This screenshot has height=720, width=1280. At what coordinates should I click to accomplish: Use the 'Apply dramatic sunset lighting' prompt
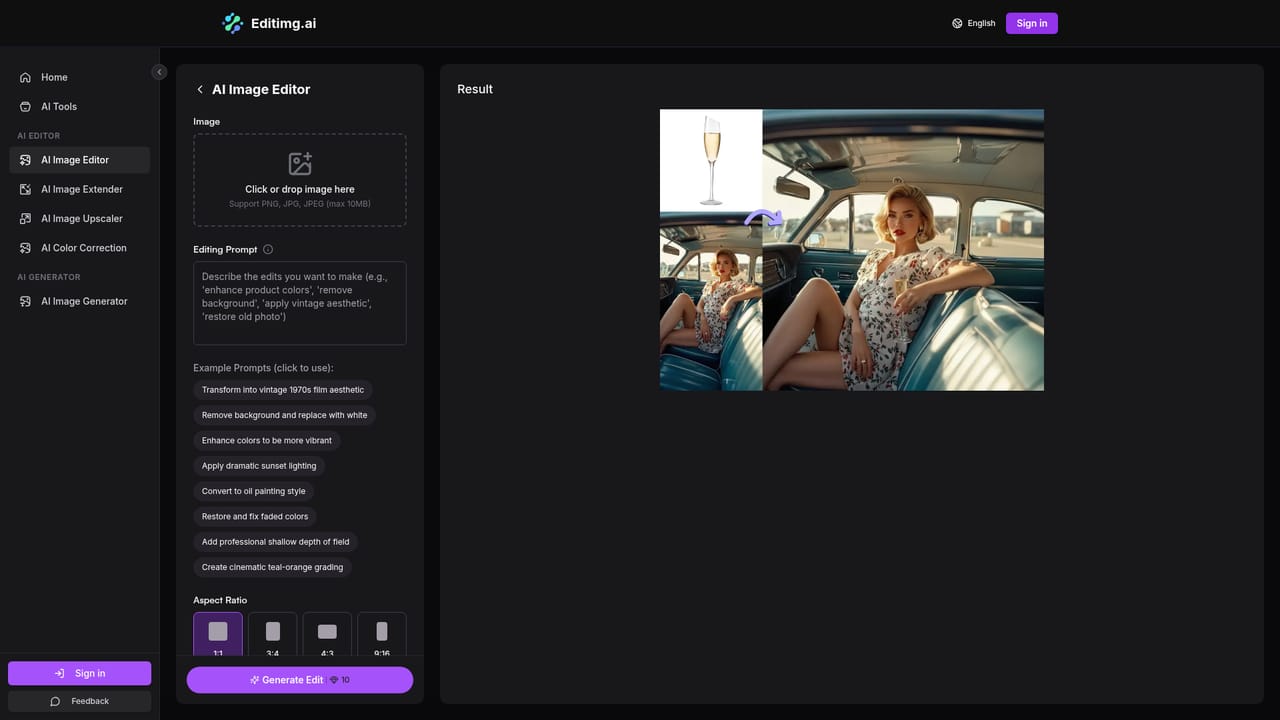coord(259,466)
